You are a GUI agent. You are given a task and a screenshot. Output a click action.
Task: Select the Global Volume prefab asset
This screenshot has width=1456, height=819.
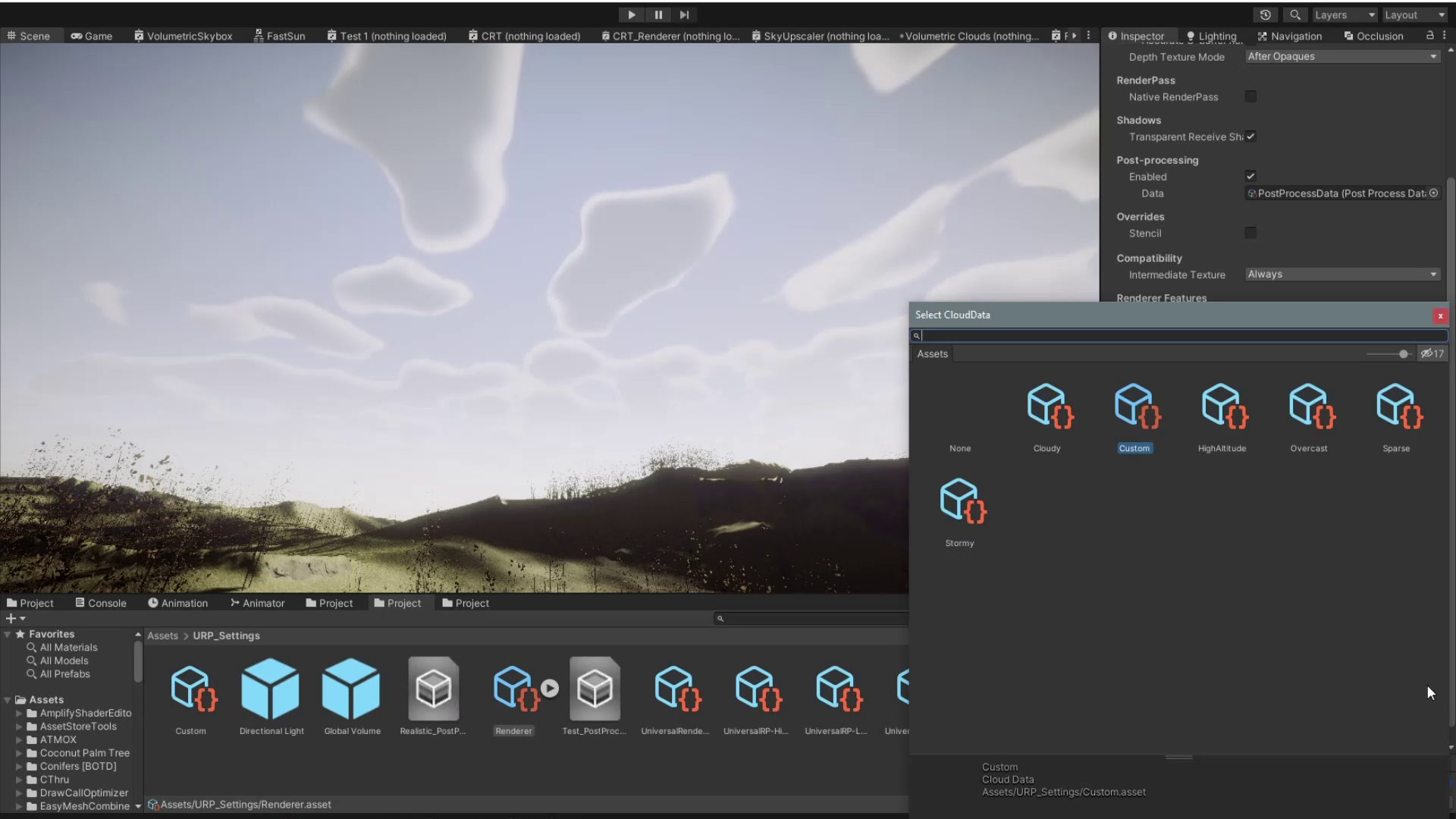pos(352,696)
